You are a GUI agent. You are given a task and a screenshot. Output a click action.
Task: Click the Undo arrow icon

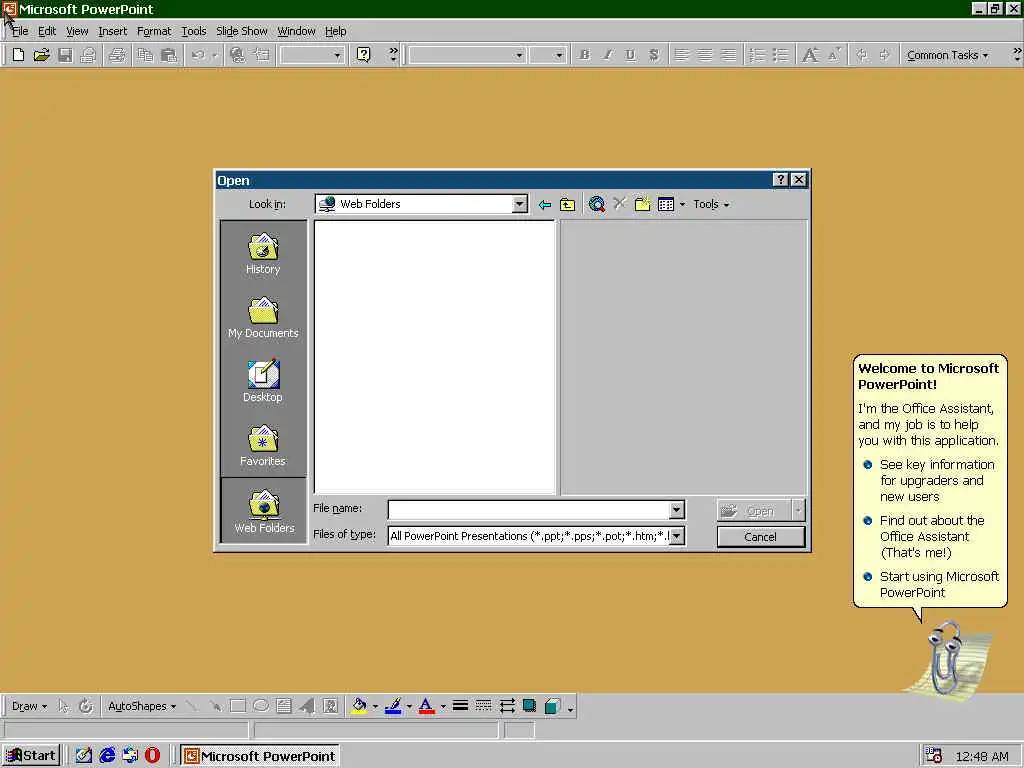coord(198,55)
